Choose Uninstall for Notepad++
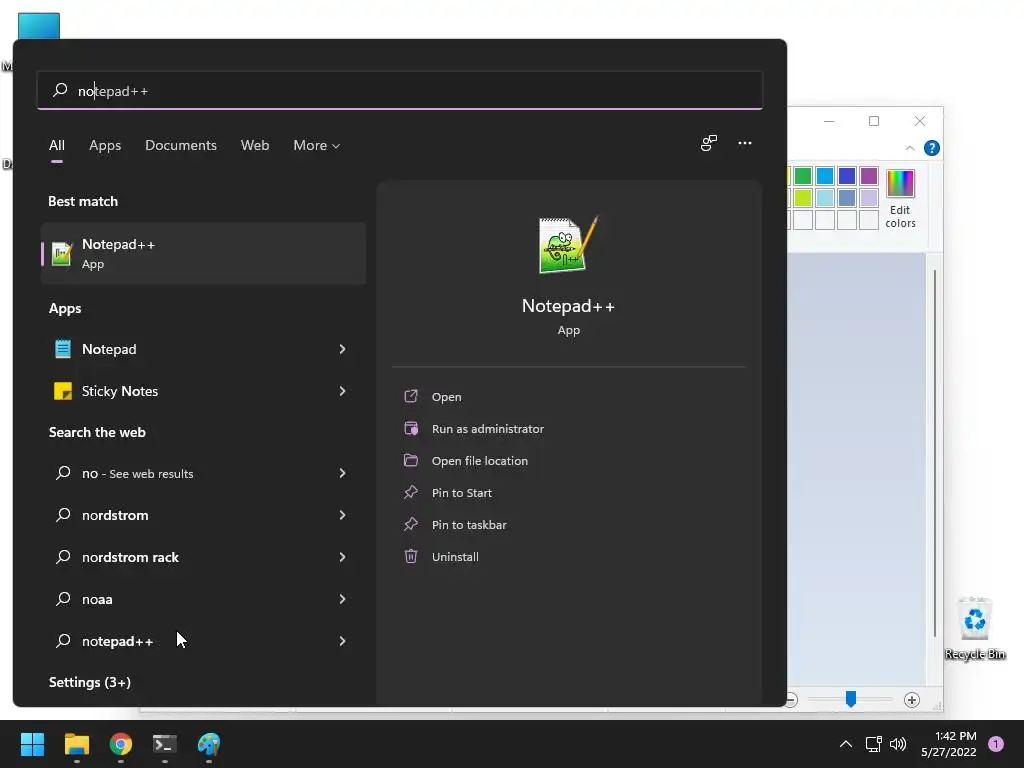The height and width of the screenshot is (768, 1024). [x=455, y=557]
